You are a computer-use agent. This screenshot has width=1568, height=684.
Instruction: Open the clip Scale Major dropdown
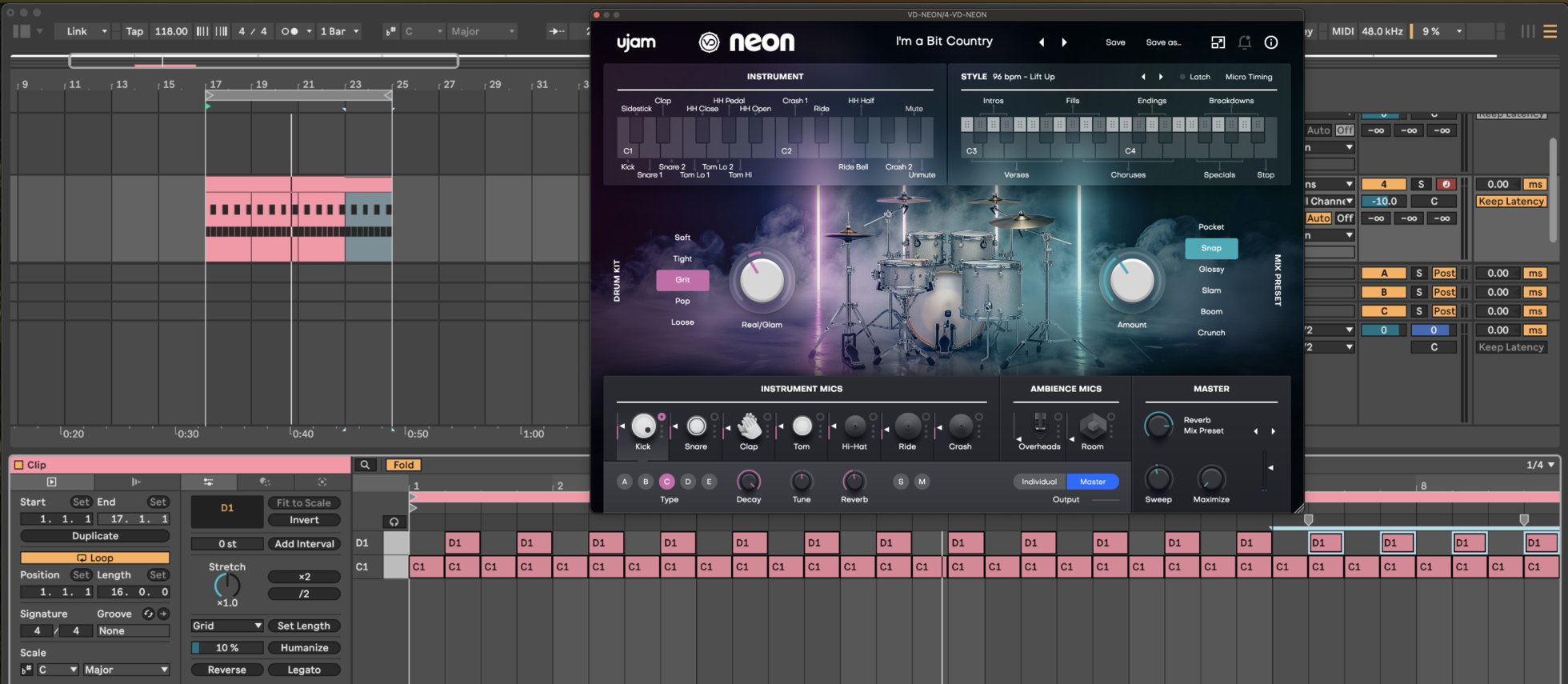point(126,670)
